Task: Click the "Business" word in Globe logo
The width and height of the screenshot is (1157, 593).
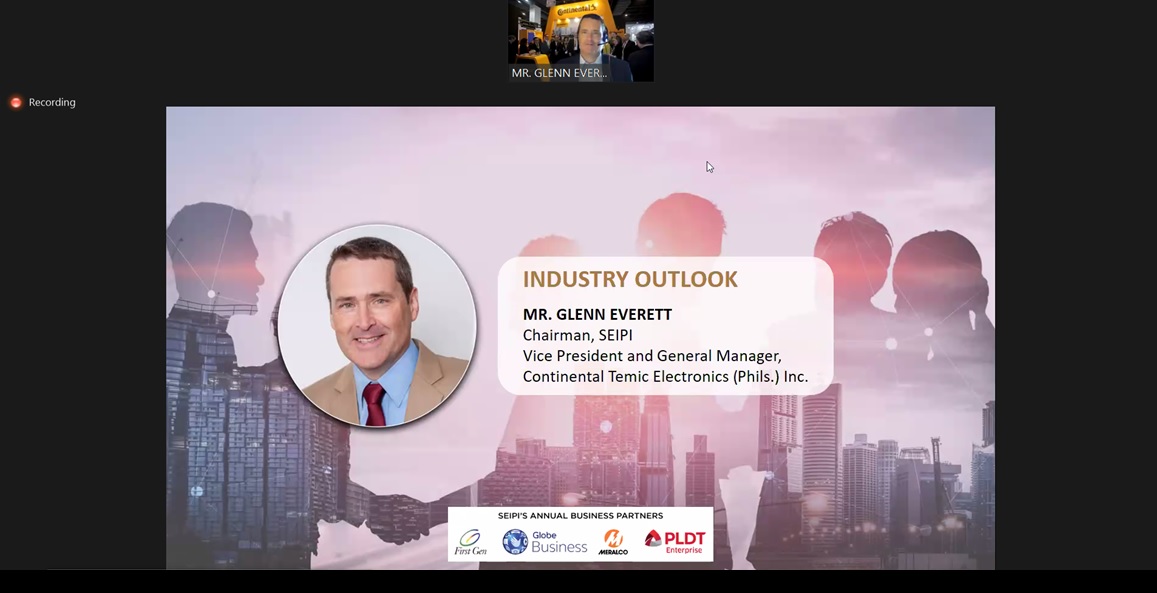Action: click(x=559, y=547)
